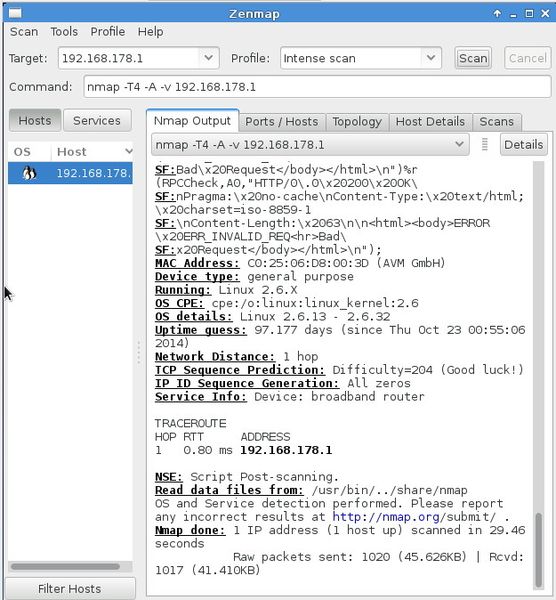Switch to the Host Details tab
This screenshot has height=600, width=556.
[430, 122]
